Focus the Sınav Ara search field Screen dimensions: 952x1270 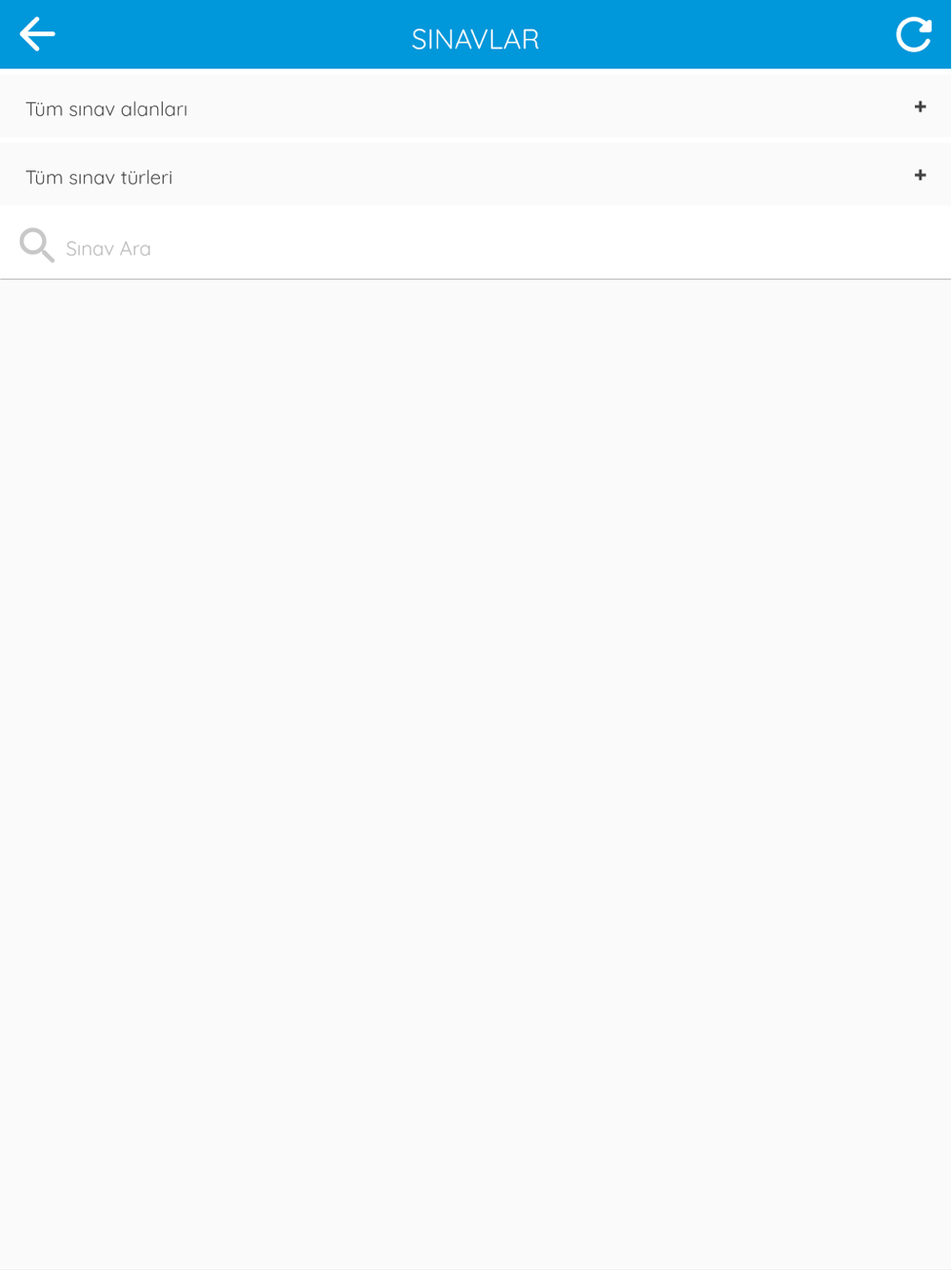[476, 246]
